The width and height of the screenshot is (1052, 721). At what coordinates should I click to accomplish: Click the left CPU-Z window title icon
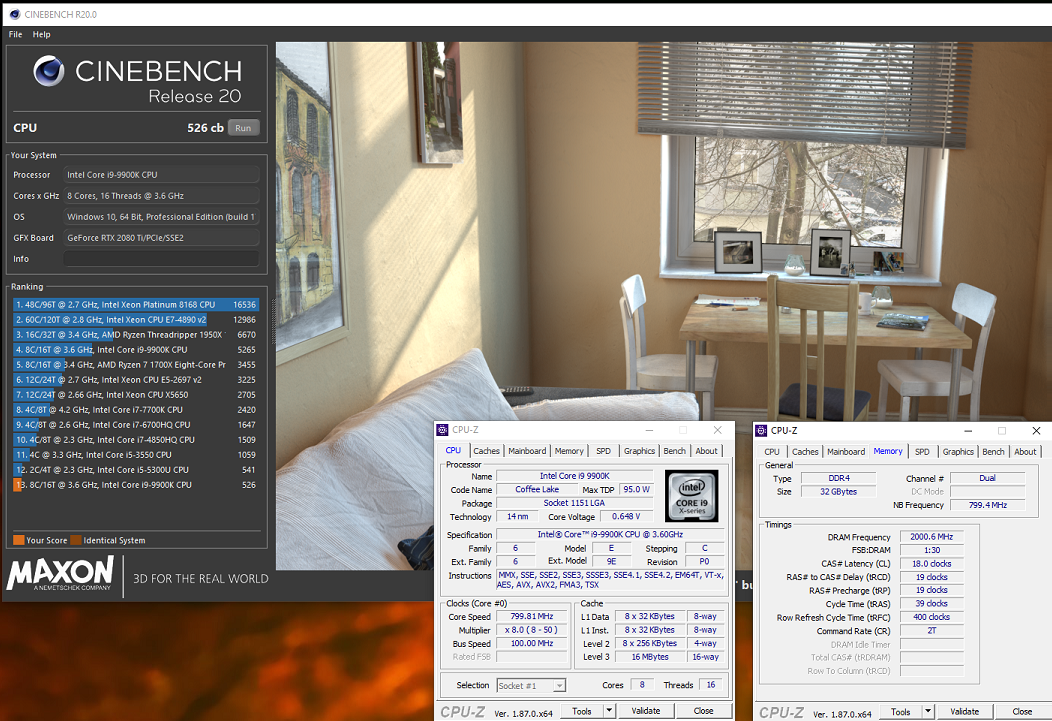(443, 430)
